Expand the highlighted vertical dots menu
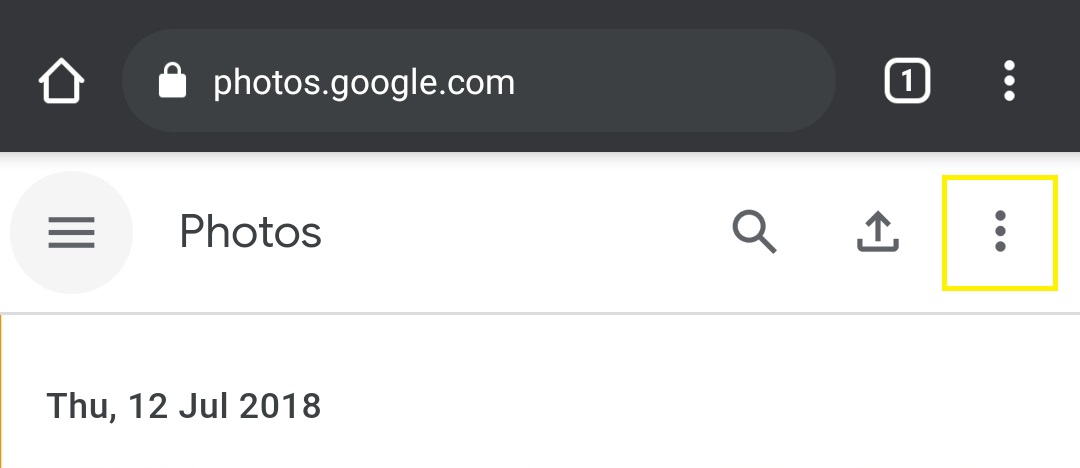This screenshot has height=468, width=1080. pos(999,232)
